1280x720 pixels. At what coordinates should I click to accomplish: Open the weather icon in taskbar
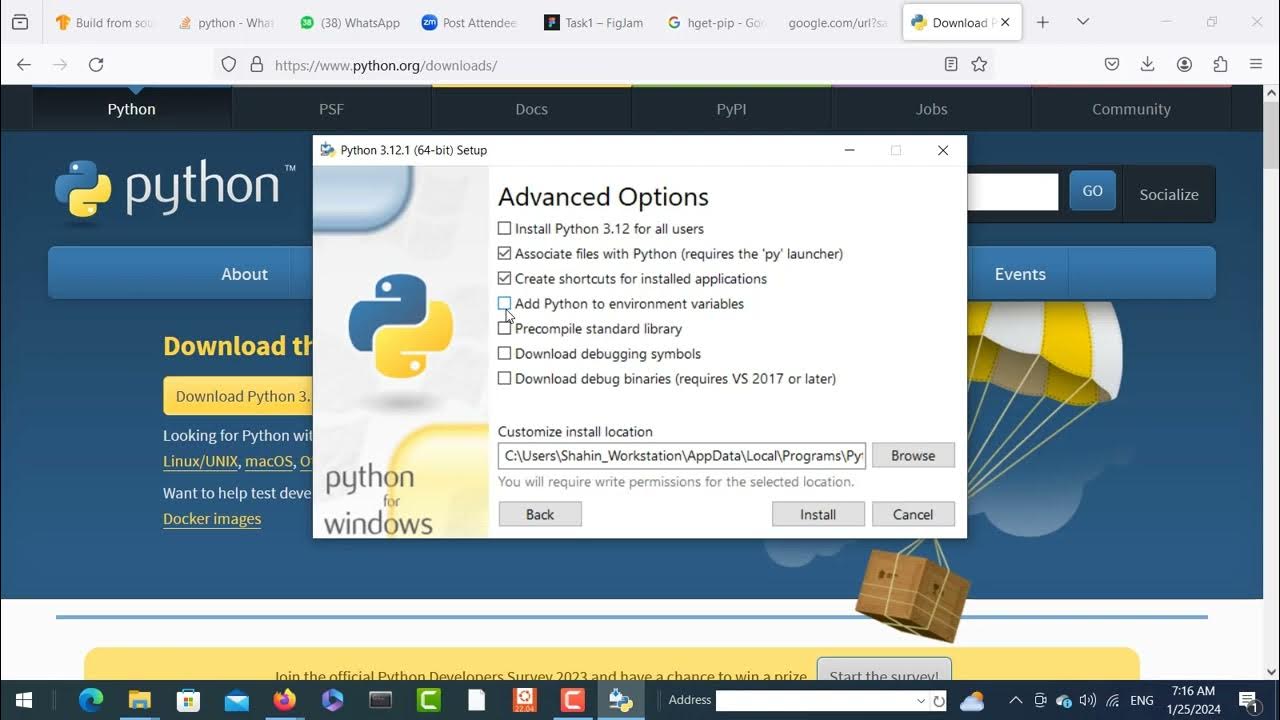coord(971,701)
